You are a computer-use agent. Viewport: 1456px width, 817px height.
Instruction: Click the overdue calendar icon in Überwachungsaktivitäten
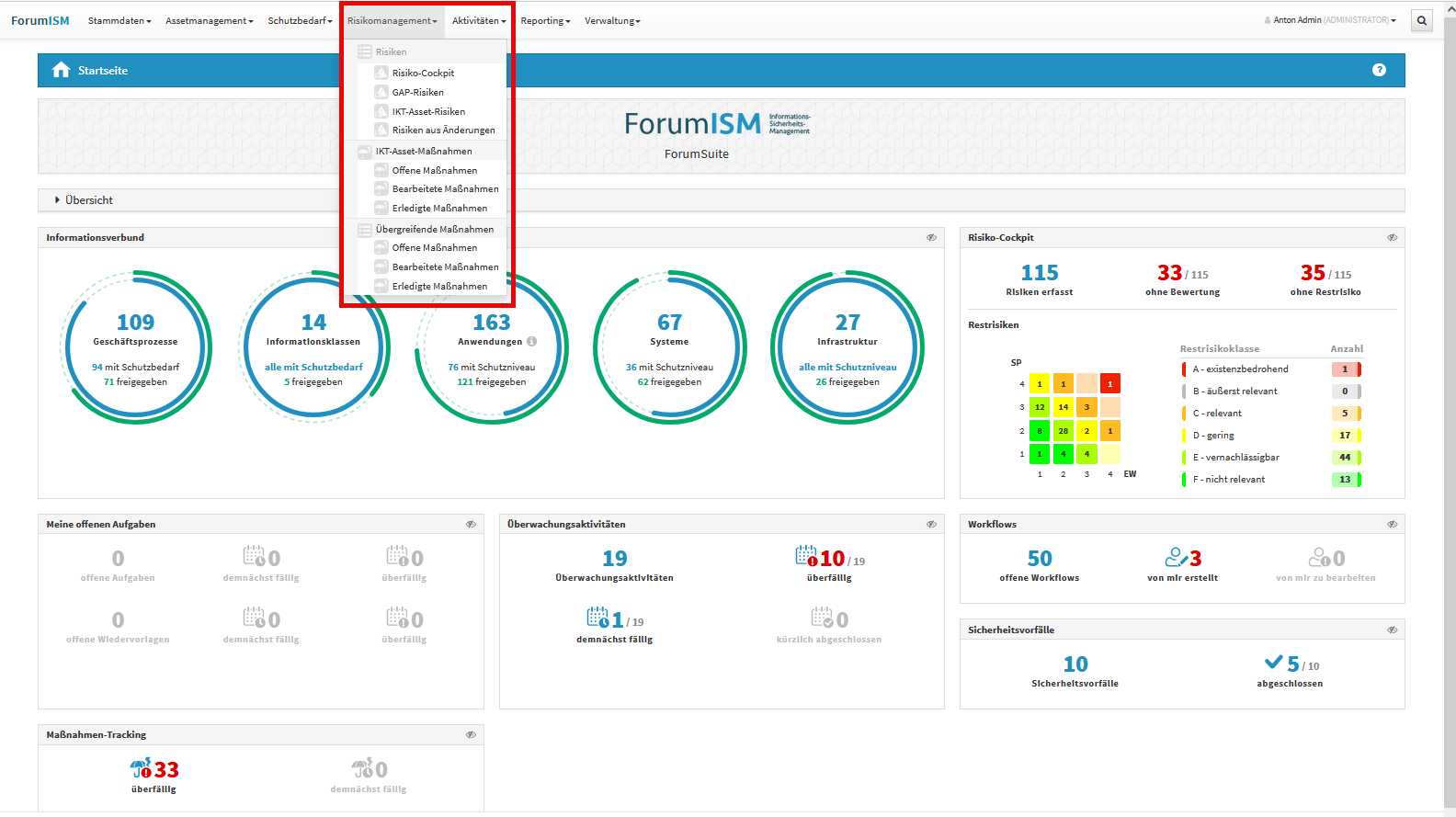806,556
